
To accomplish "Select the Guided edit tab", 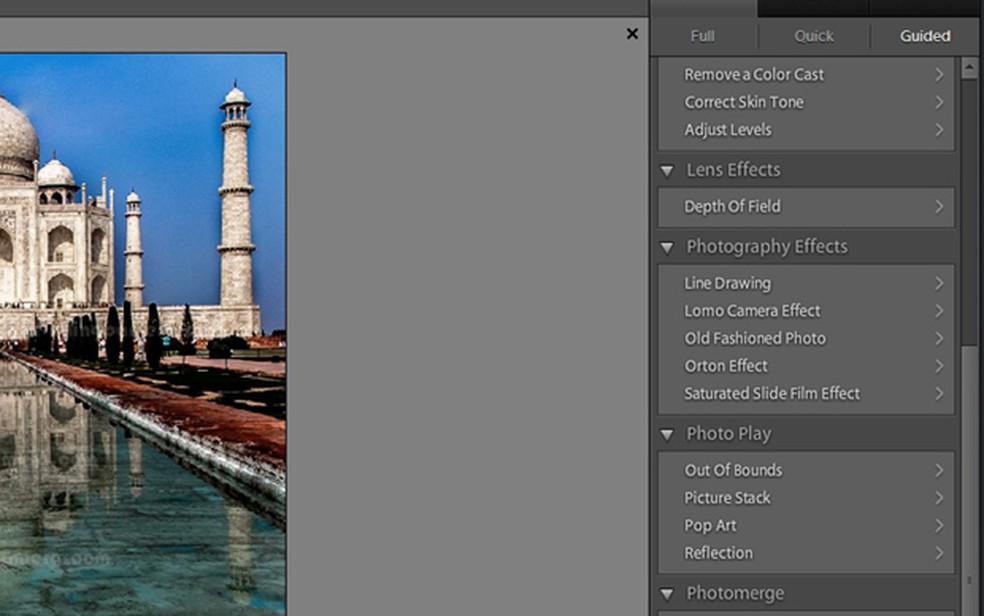I will (x=924, y=36).
